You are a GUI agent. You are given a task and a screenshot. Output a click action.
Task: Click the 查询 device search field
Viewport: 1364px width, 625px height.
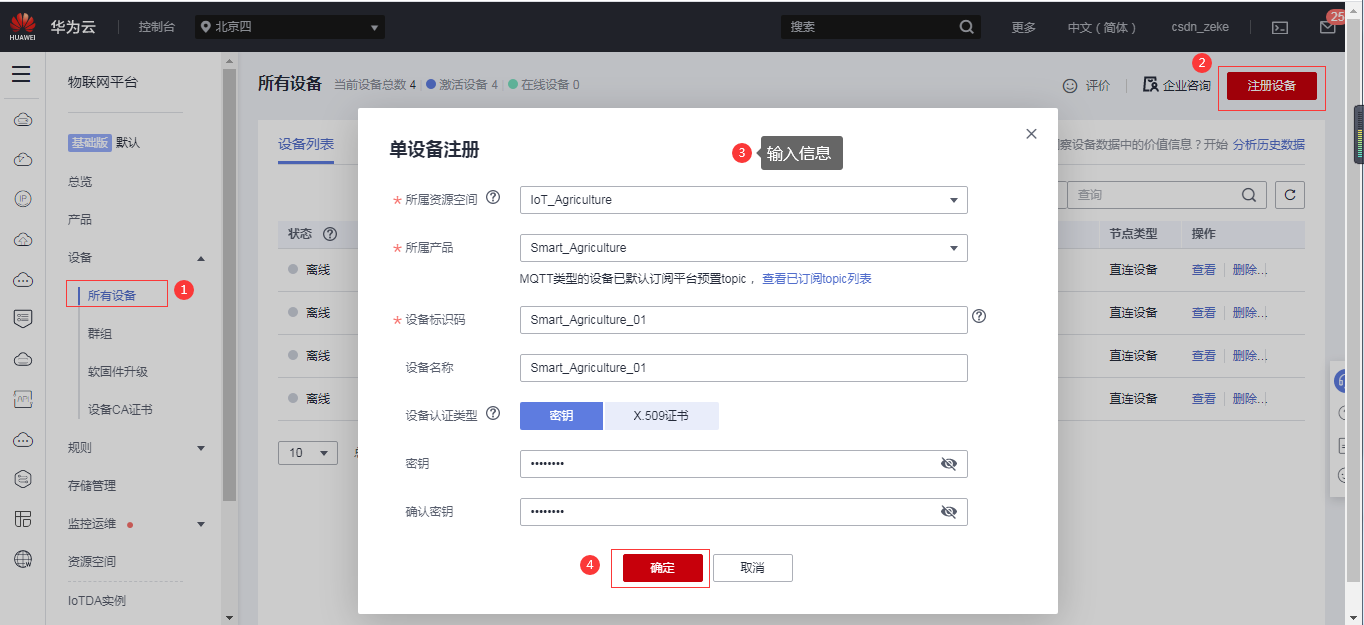1167,195
